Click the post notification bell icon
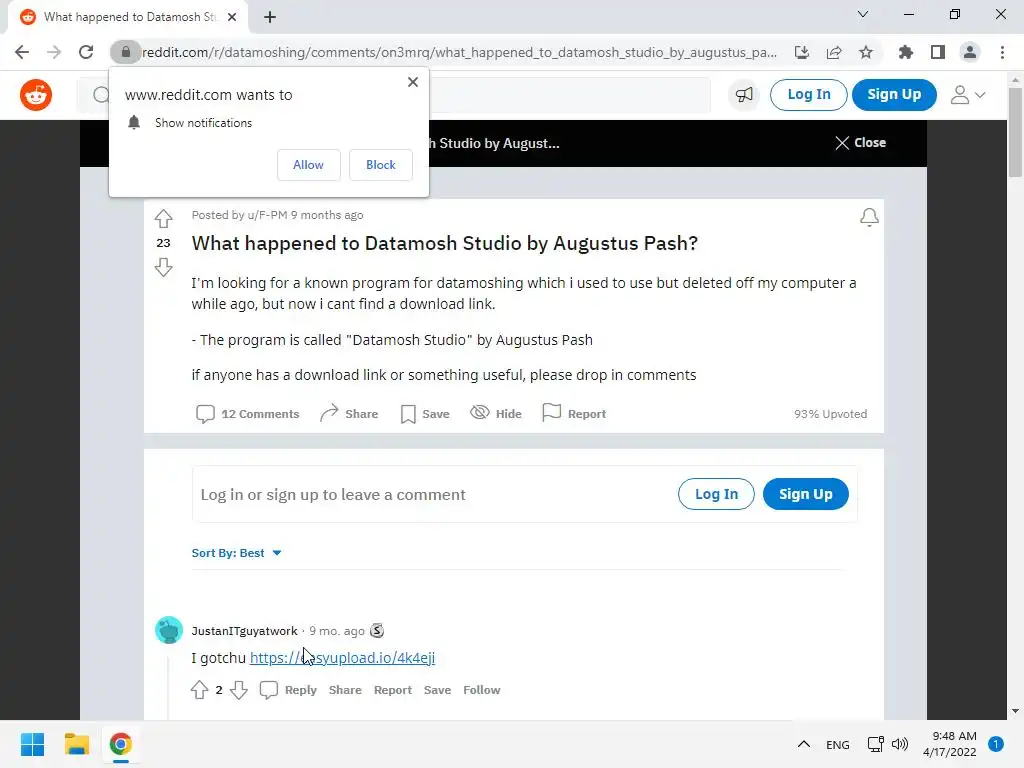 (869, 217)
